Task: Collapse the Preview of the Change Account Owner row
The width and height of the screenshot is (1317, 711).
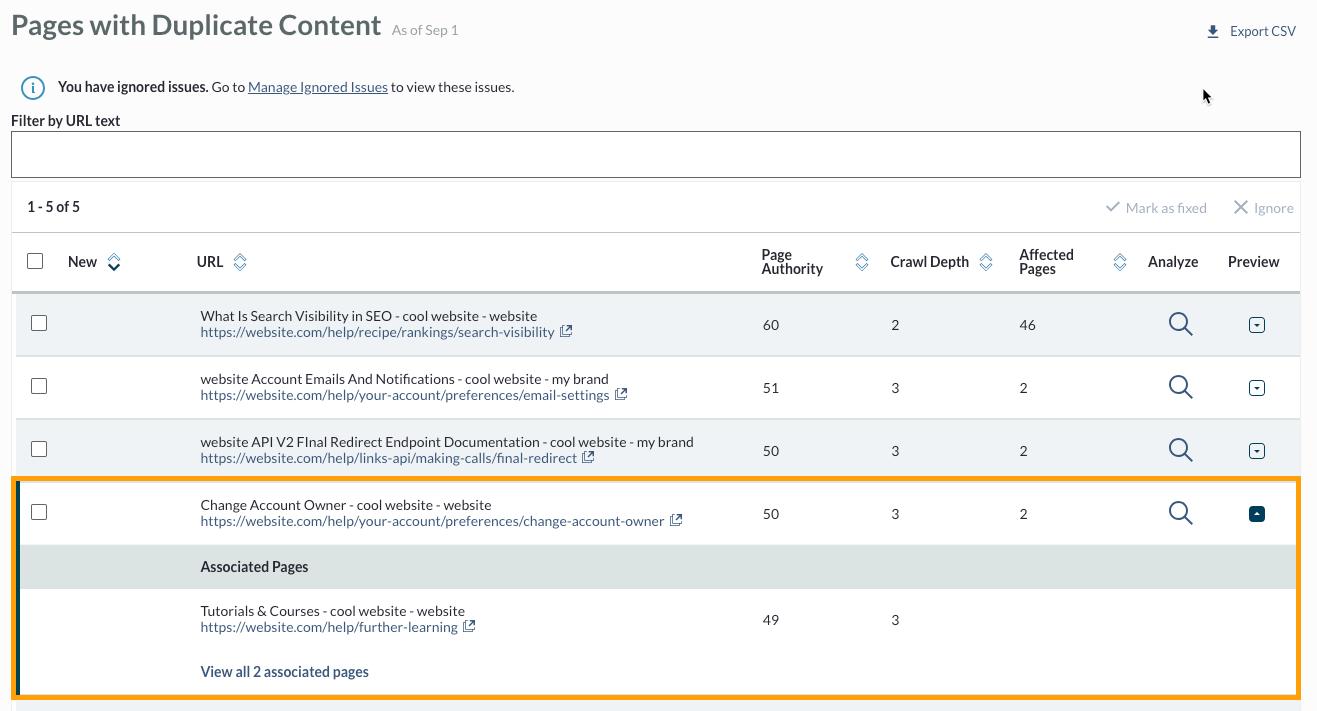Action: (x=1257, y=512)
